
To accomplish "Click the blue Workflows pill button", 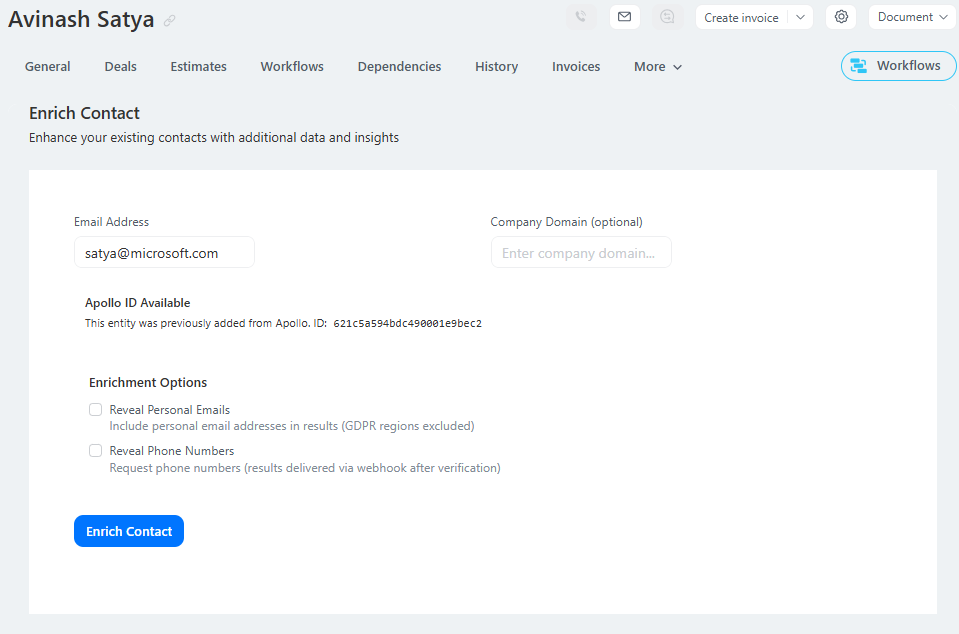I will (x=898, y=66).
